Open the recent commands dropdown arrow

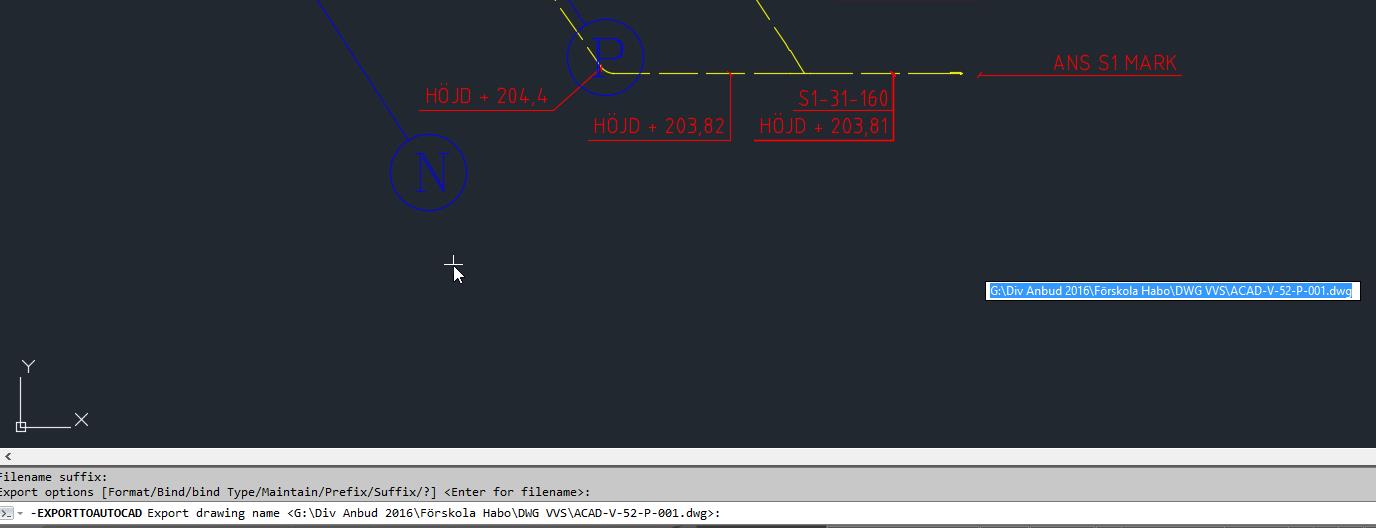click(x=20, y=514)
